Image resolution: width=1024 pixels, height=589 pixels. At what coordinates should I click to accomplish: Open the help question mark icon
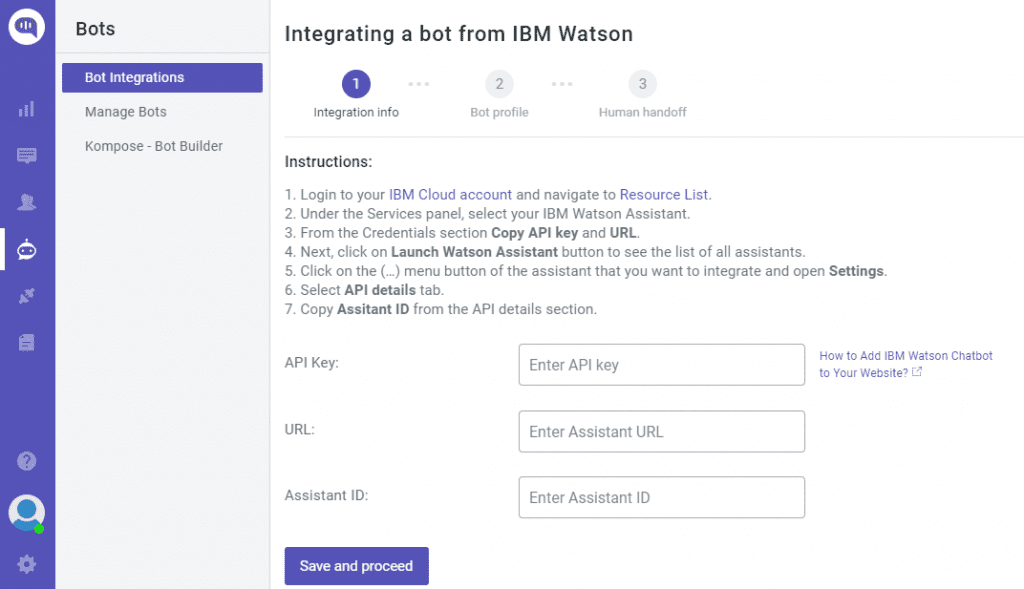(27, 461)
